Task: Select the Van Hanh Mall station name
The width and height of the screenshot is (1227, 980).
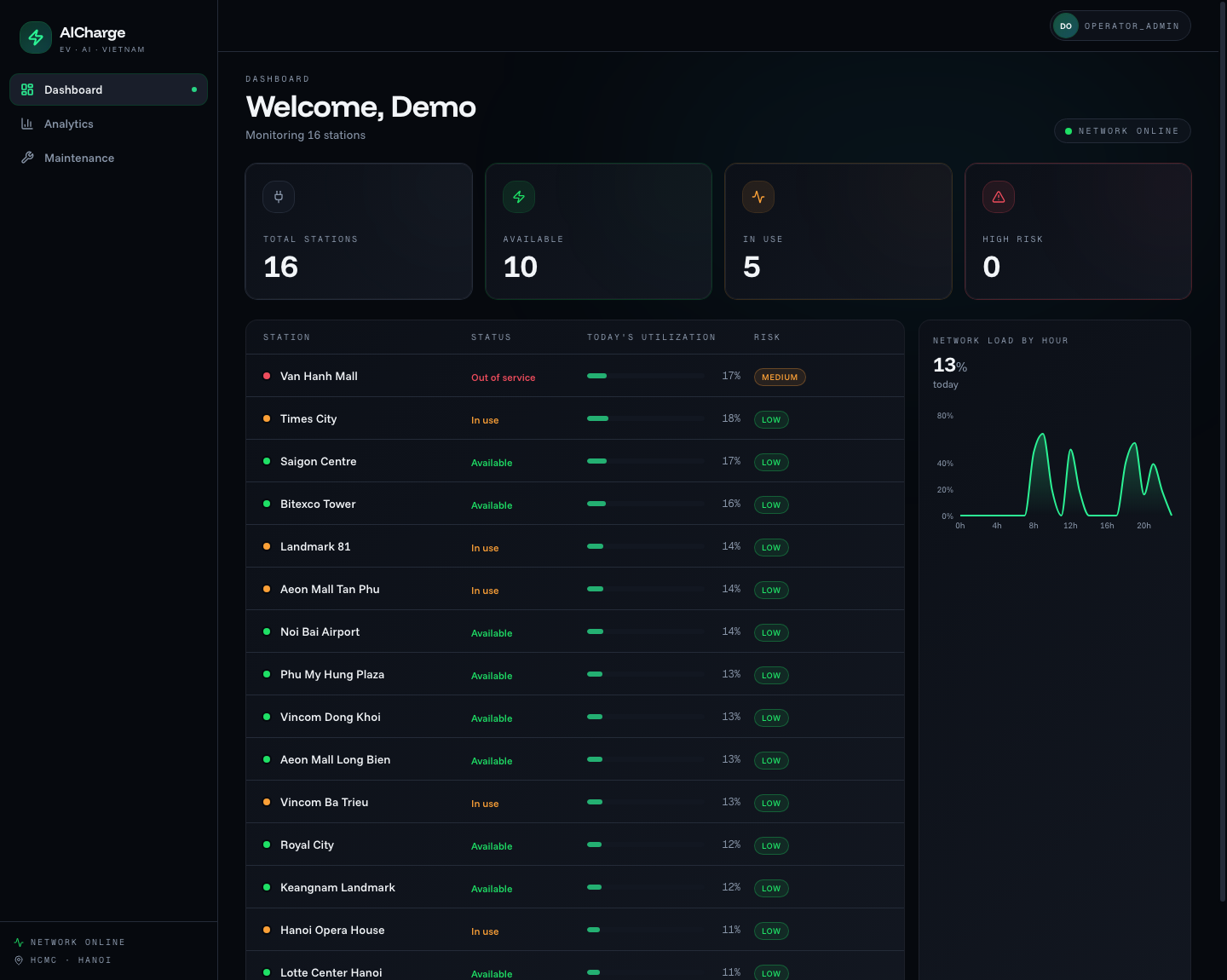Action: (x=319, y=376)
